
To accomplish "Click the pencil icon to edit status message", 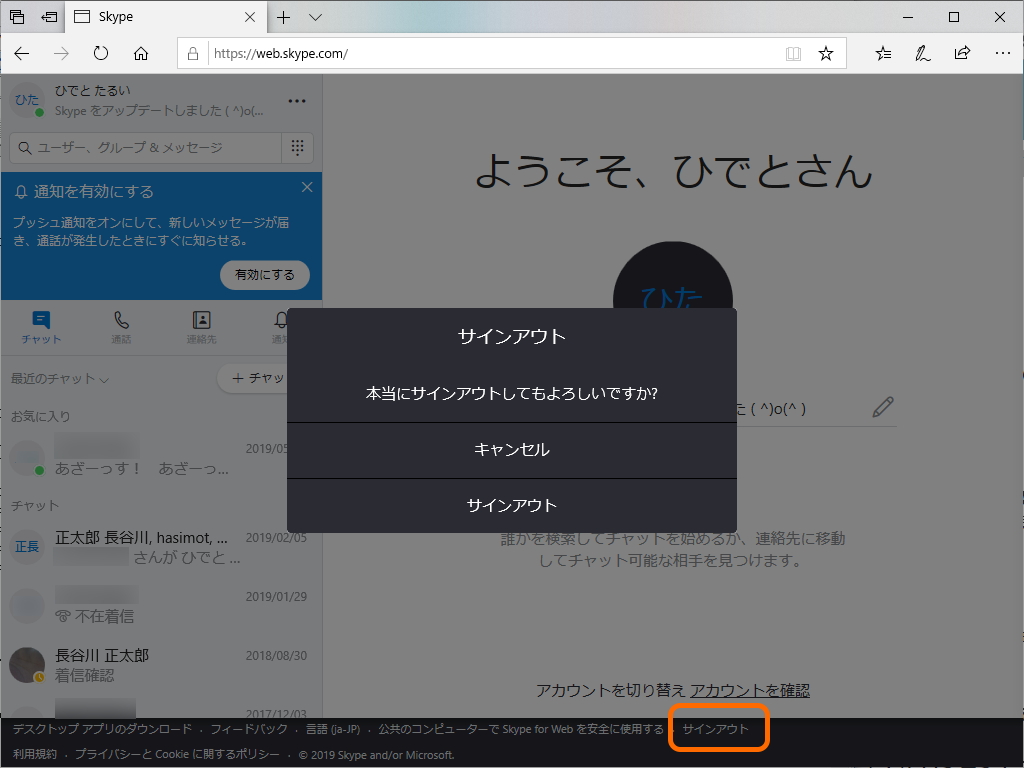I will point(883,406).
